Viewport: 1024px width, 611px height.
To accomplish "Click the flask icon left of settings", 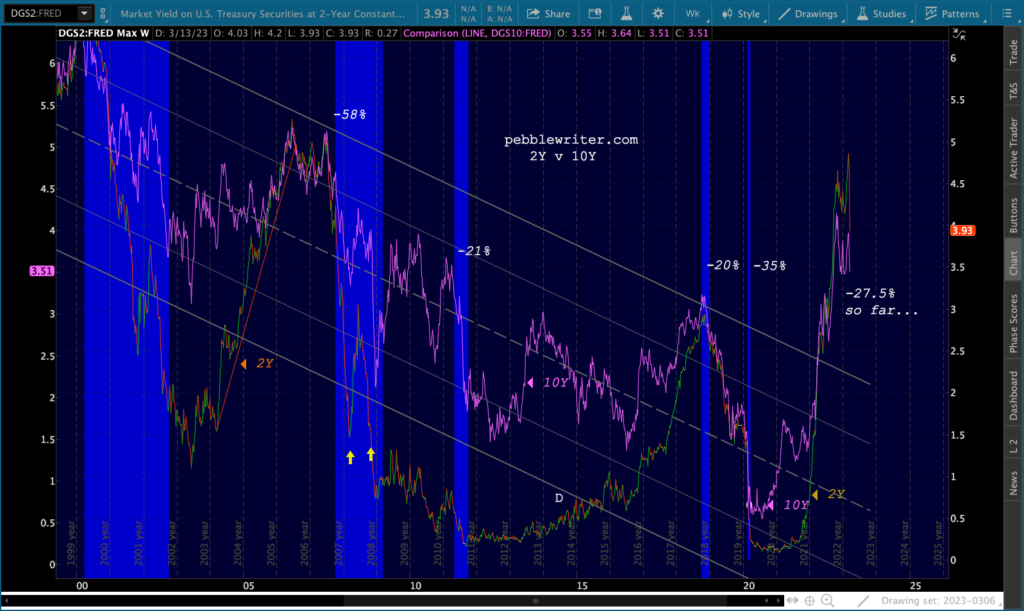I will 626,13.
